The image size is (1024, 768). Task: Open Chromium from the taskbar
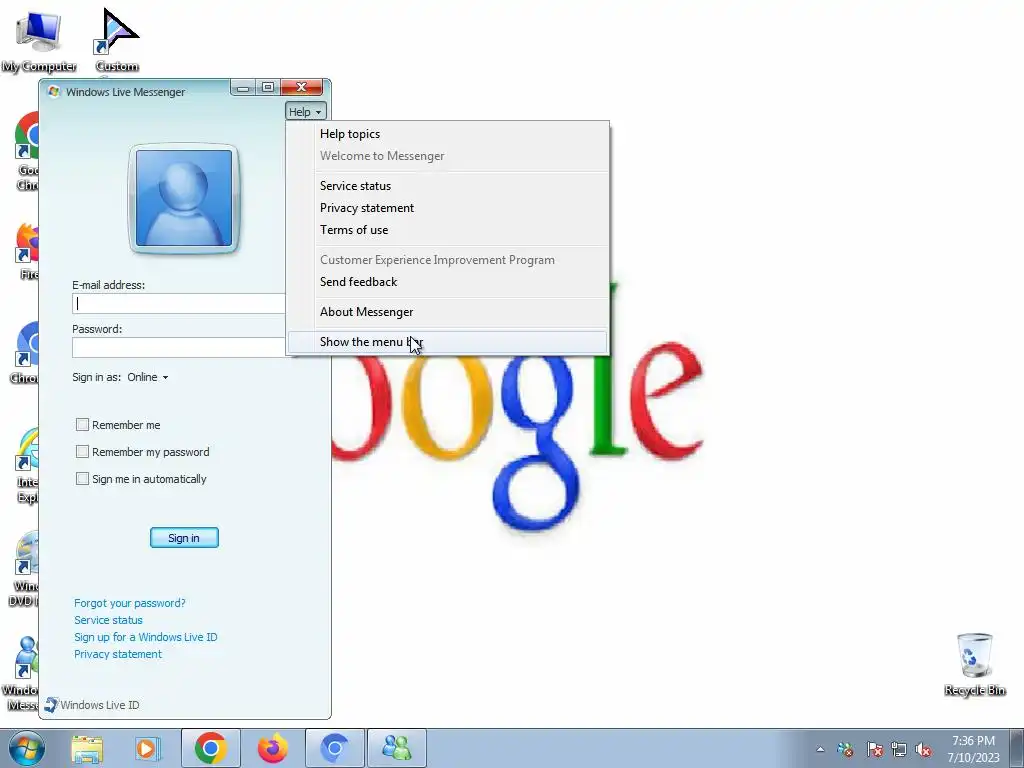(334, 748)
